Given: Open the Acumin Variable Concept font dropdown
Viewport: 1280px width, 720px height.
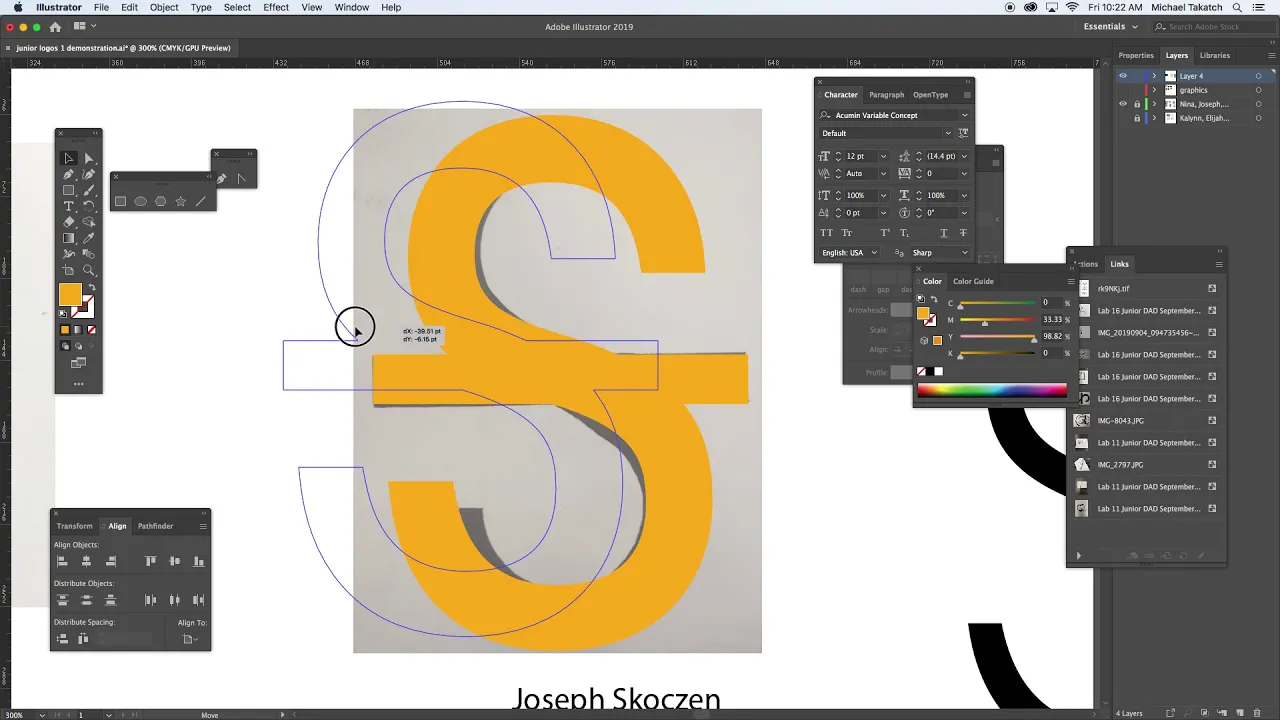Looking at the screenshot, I should click(964, 115).
